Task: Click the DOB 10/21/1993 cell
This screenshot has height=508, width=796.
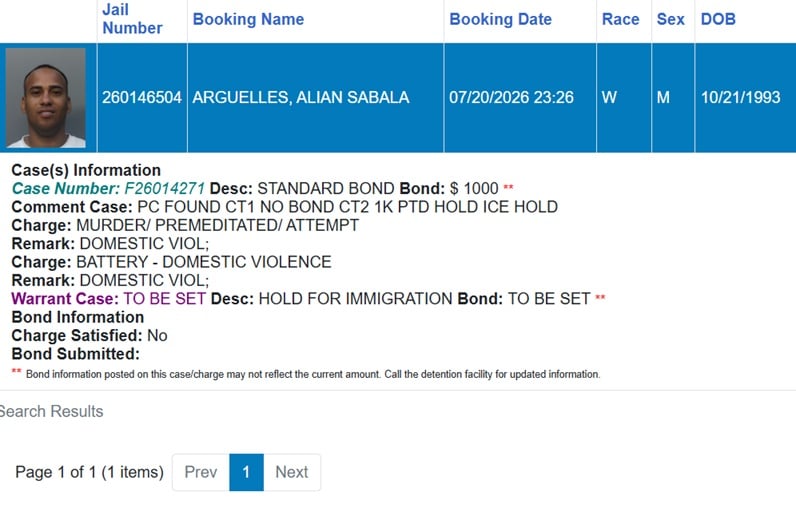Action: (745, 97)
